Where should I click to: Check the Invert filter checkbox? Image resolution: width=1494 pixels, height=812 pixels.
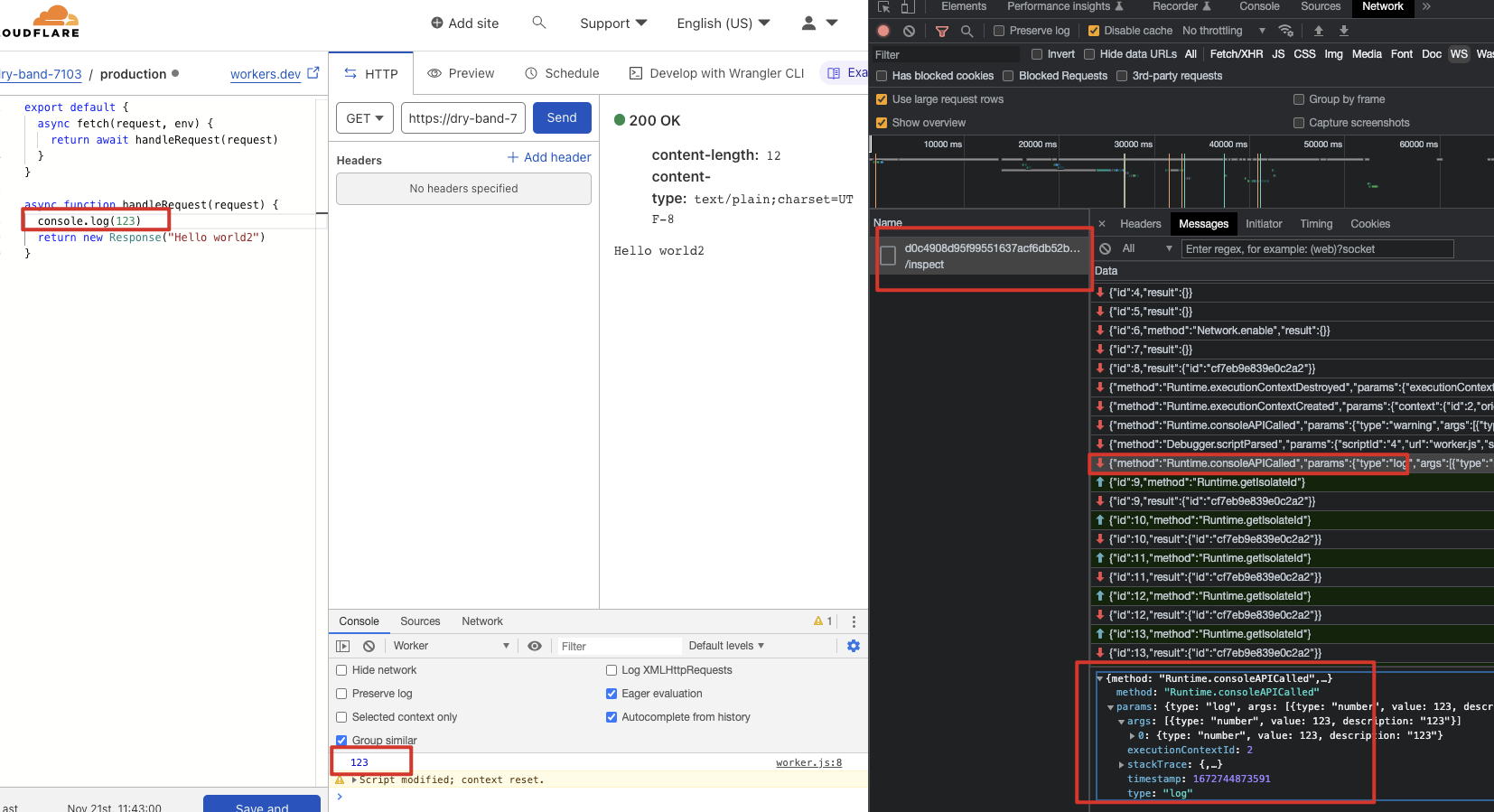tap(1037, 54)
